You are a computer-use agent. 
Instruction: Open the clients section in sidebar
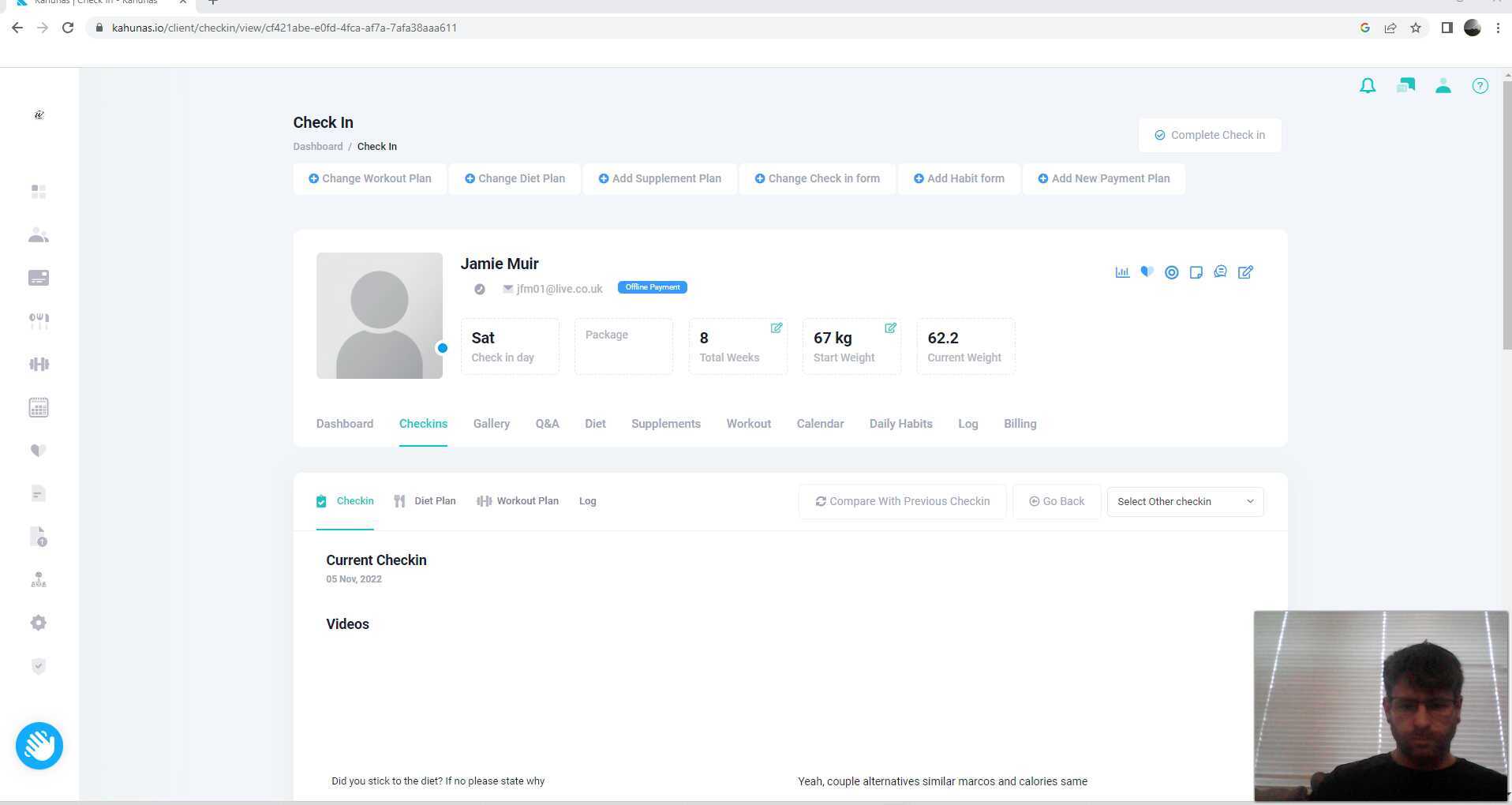click(x=38, y=235)
